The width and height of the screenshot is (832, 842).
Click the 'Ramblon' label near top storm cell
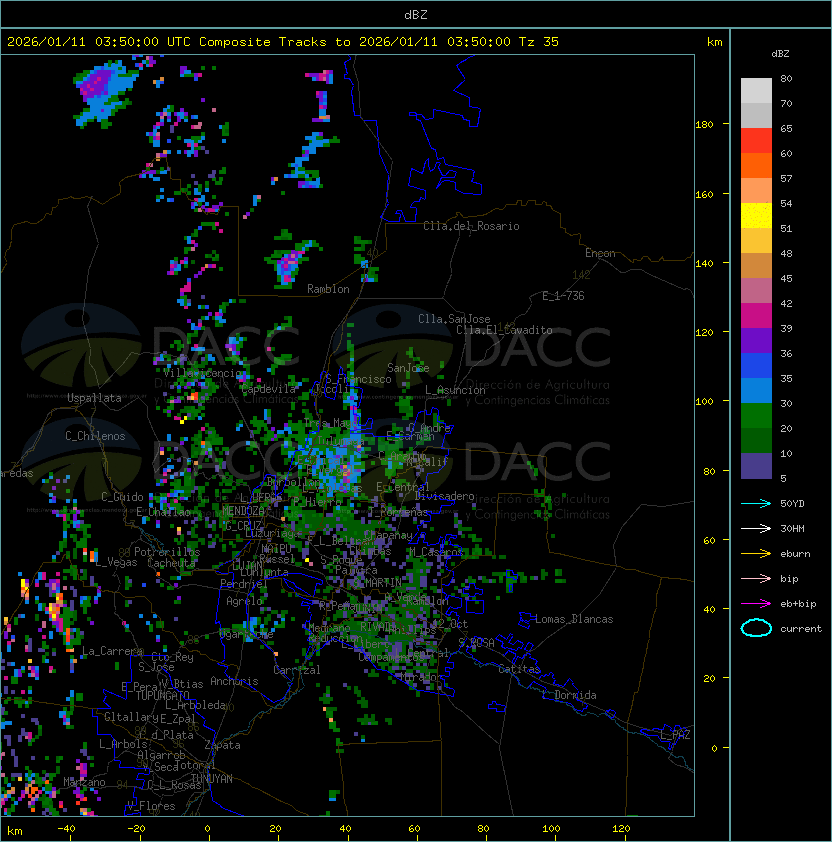[x=328, y=289]
